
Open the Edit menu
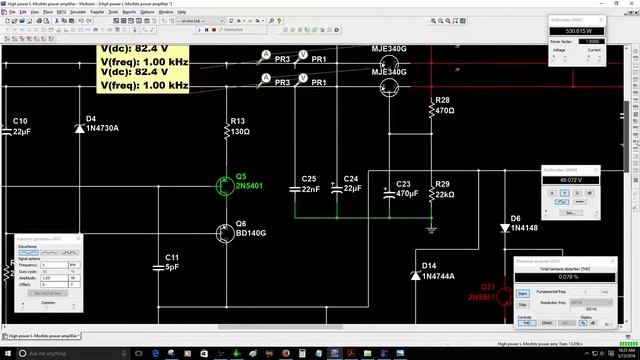click(23, 12)
